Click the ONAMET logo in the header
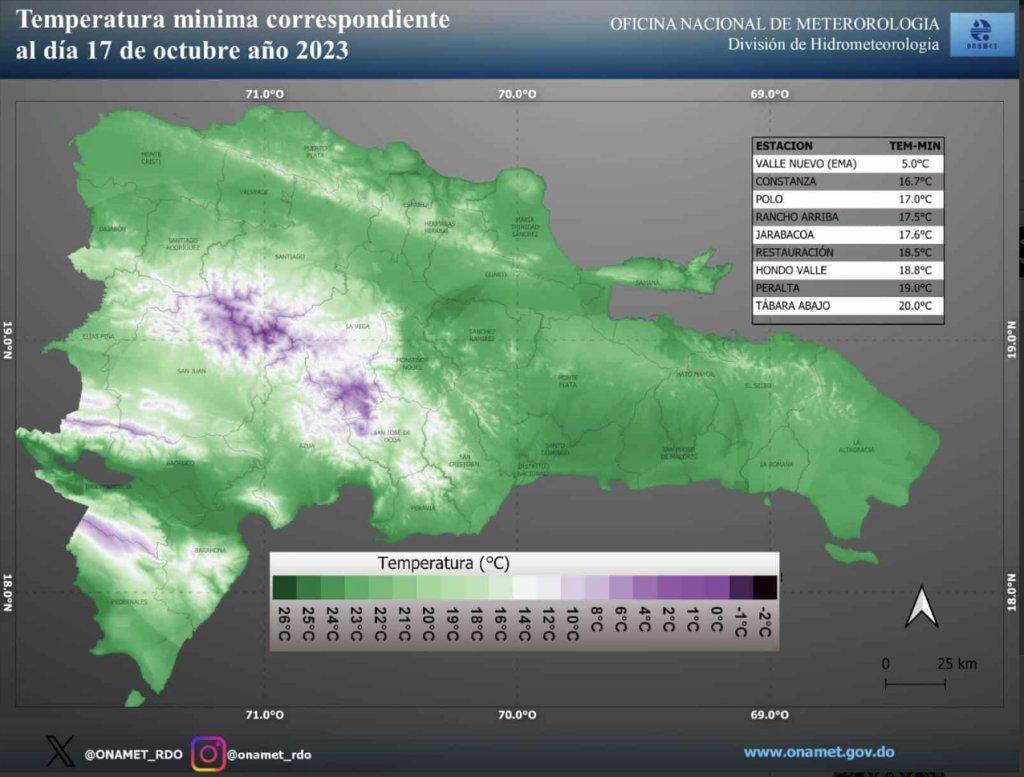Image resolution: width=1024 pixels, height=777 pixels. tap(981, 35)
